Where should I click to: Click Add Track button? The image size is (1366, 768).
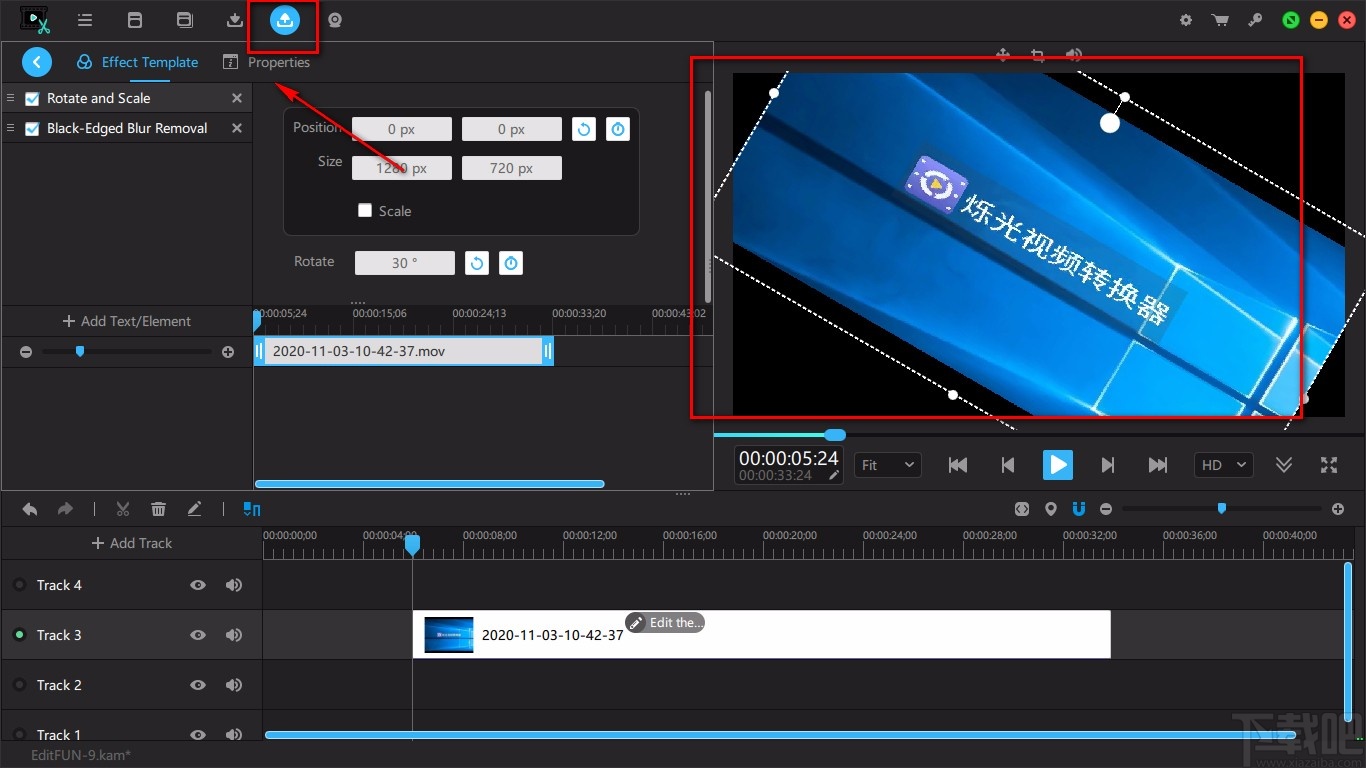(132, 543)
